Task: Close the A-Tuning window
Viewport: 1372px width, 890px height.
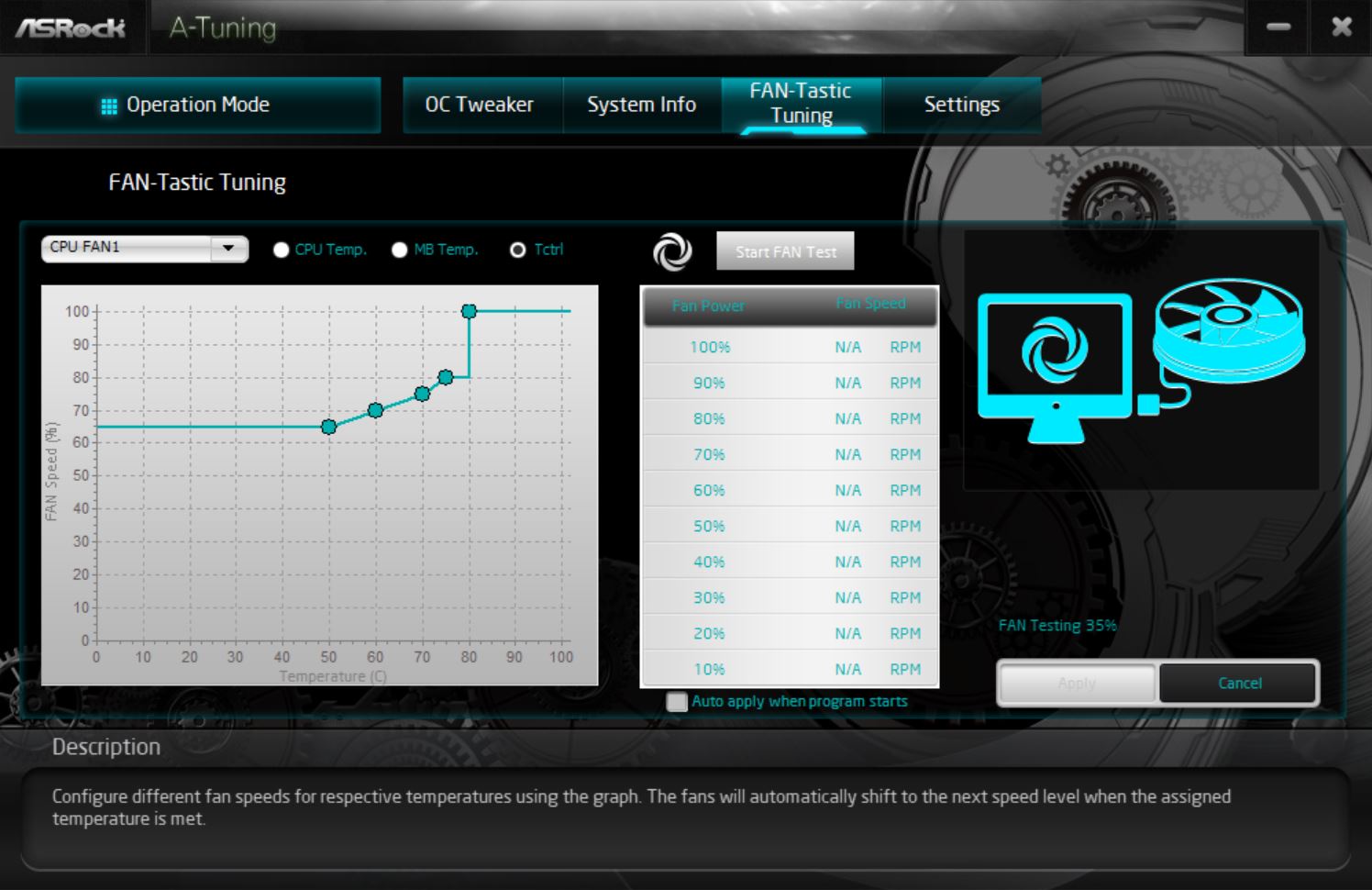Action: click(1342, 27)
